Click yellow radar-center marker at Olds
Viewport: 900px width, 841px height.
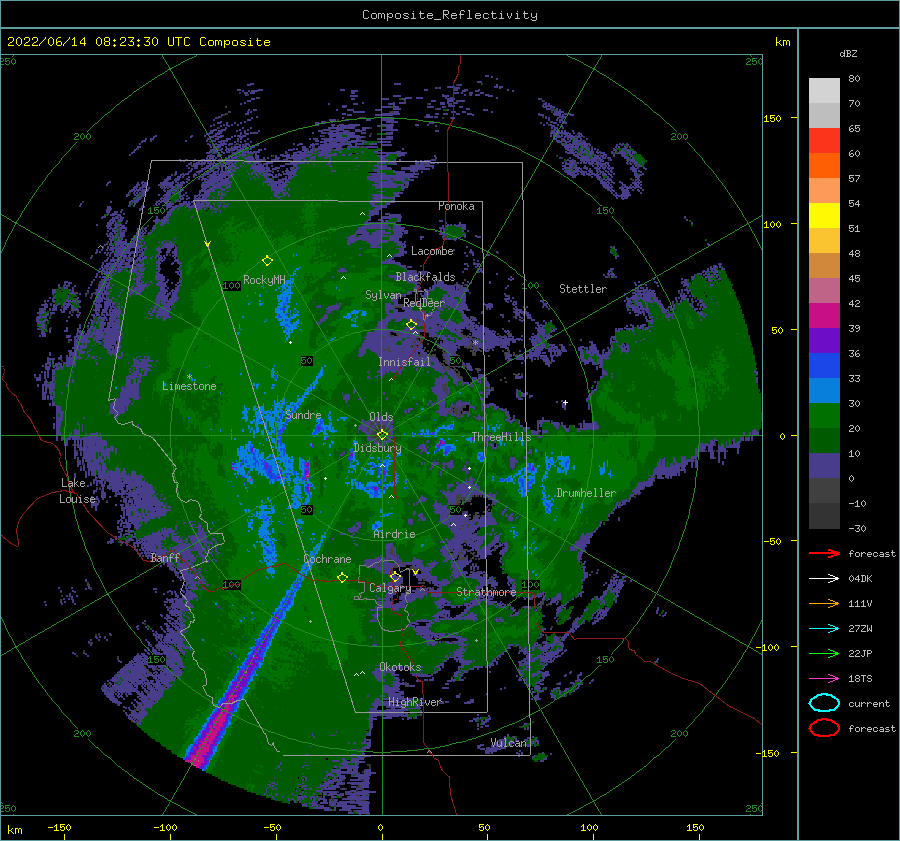[382, 435]
